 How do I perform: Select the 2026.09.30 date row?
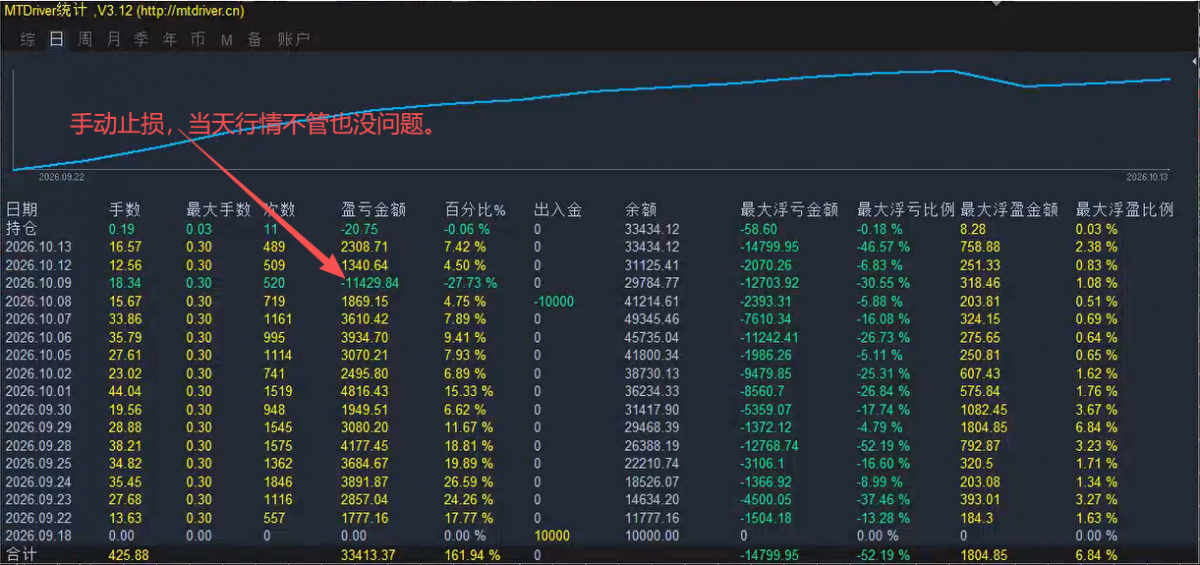pyautogui.click(x=39, y=408)
